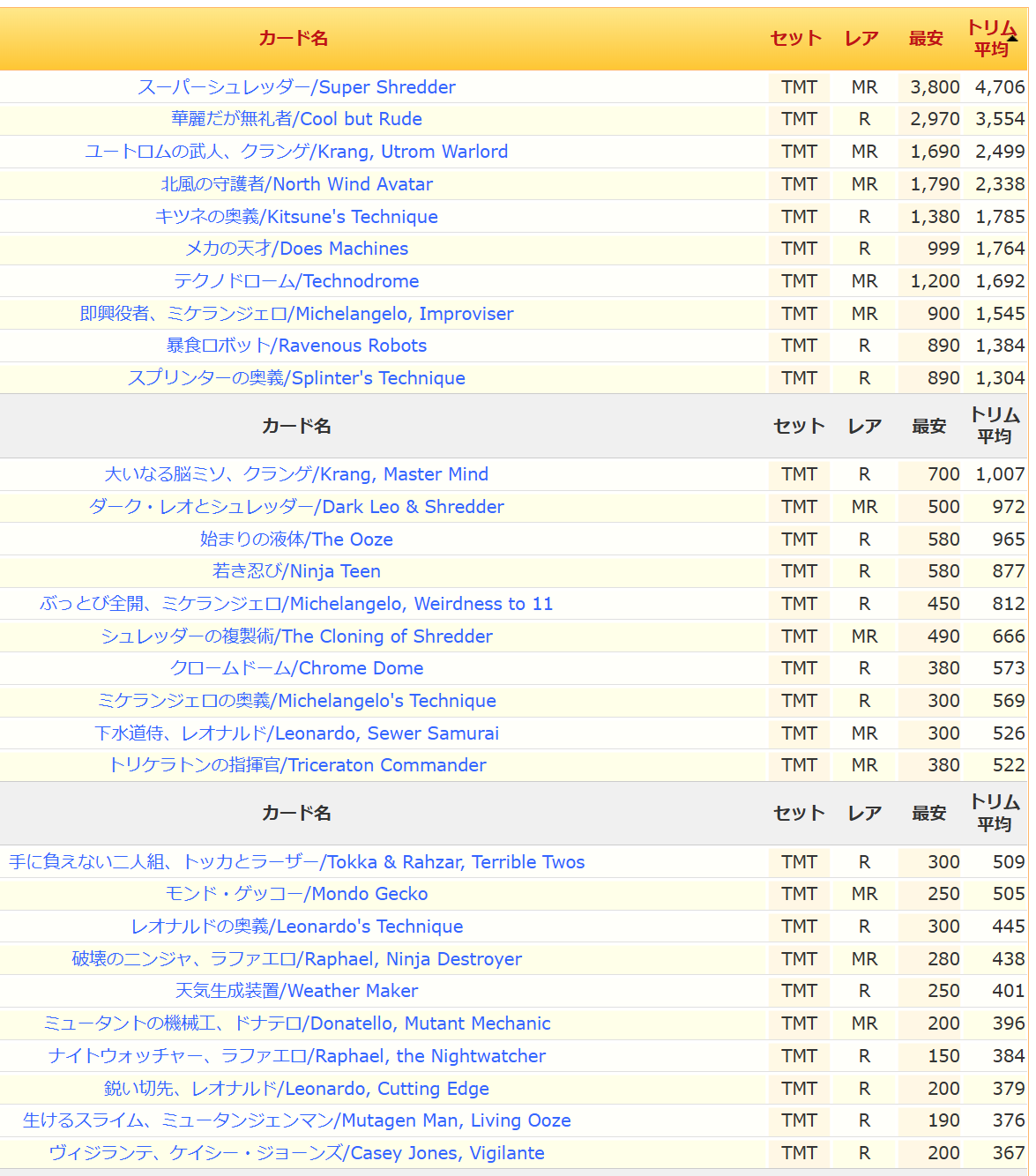Sort by 最安 price column header
Screen dimensions: 1036x1176
926,38
